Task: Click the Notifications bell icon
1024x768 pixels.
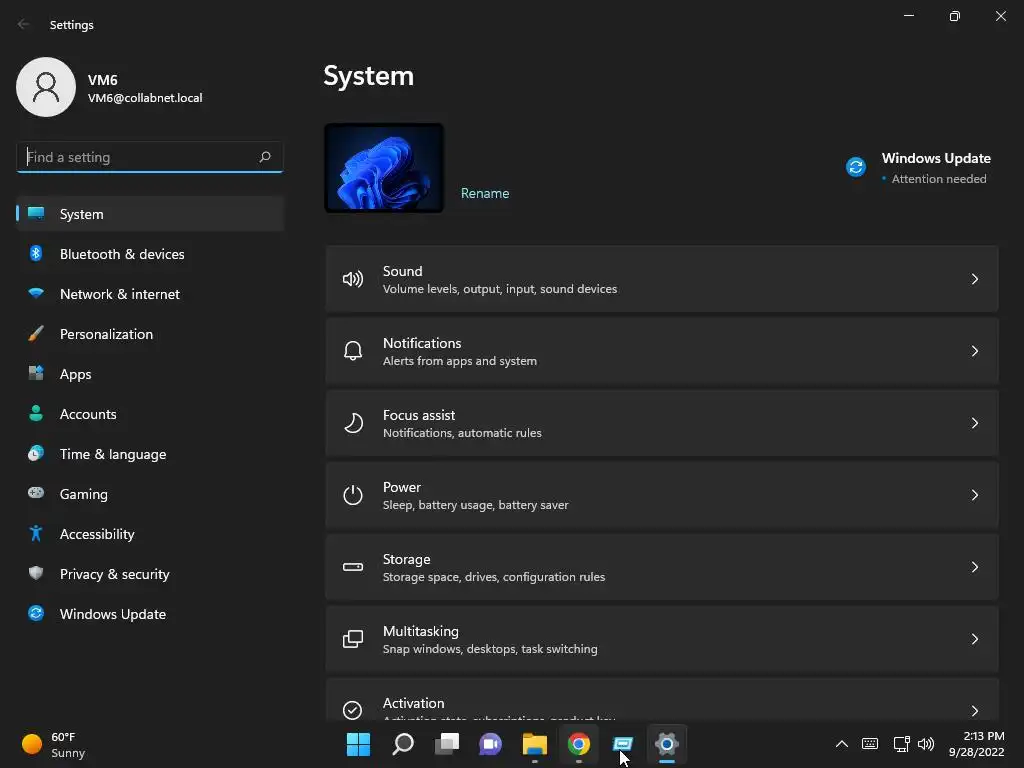Action: 353,351
